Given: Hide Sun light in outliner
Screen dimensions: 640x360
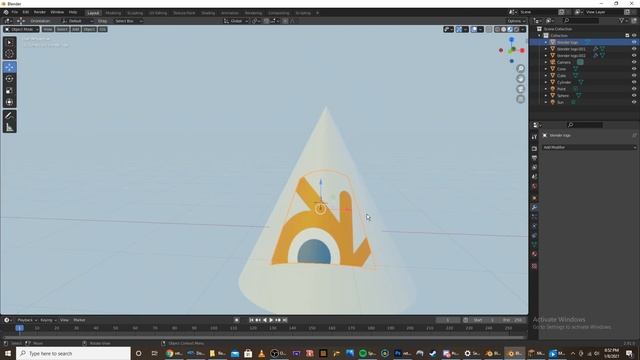Looking at the screenshot, I should [x=634, y=102].
